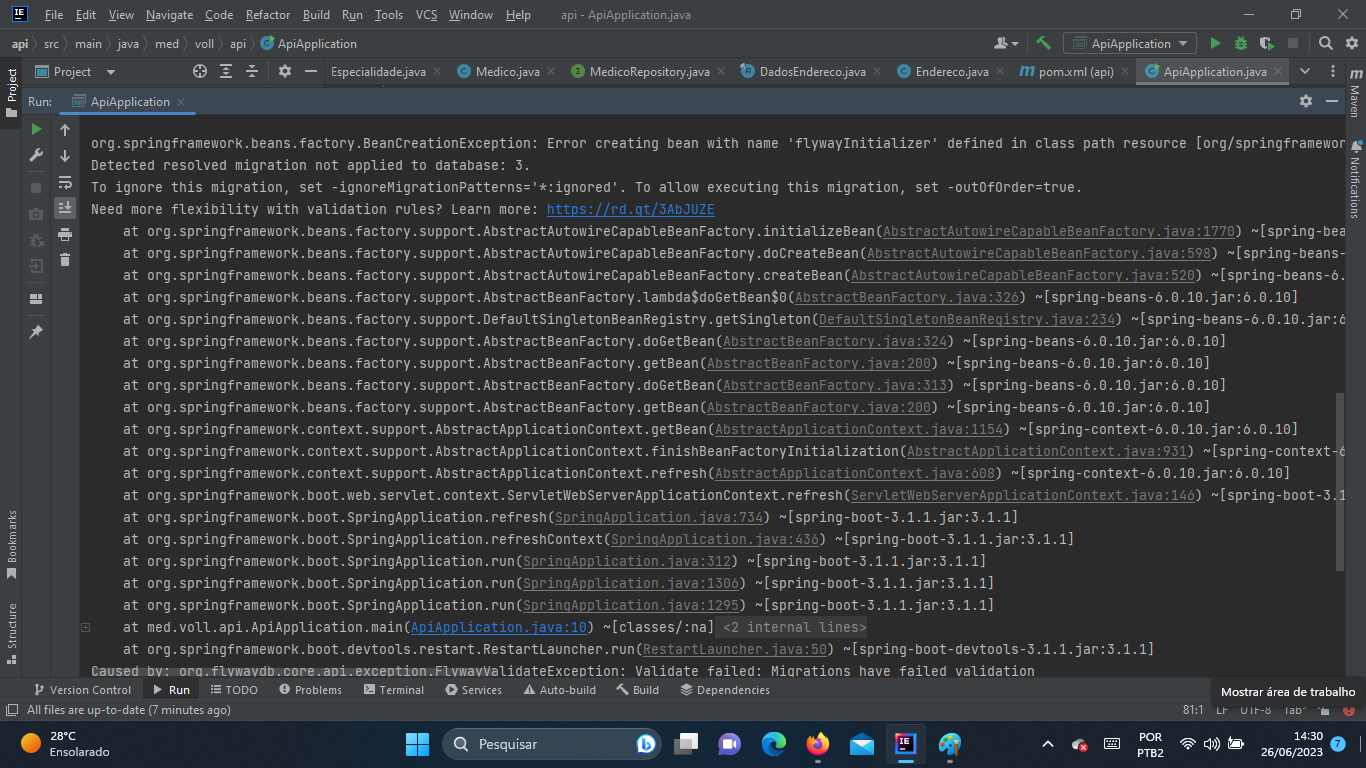Open the Notifications side panel
The image size is (1366, 768).
pyautogui.click(x=1354, y=180)
